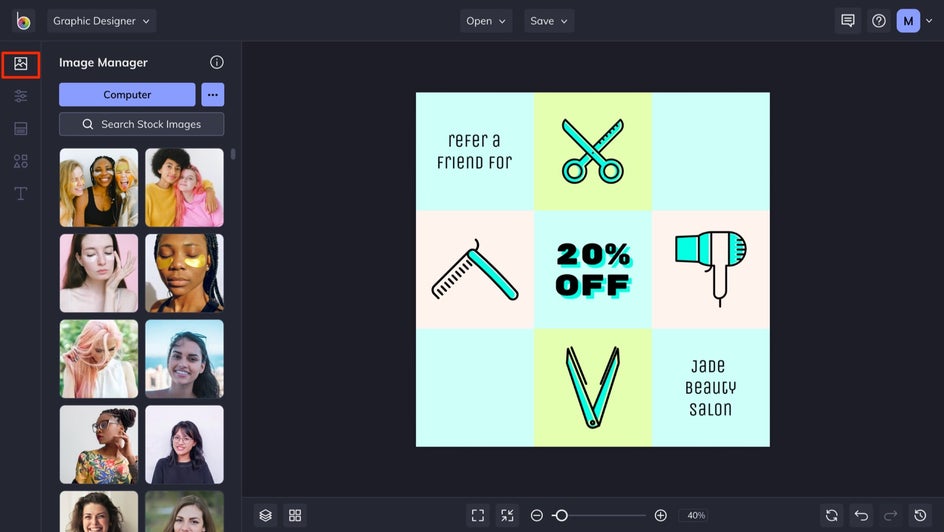
Task: Click the Computer upload button
Action: (x=127, y=94)
